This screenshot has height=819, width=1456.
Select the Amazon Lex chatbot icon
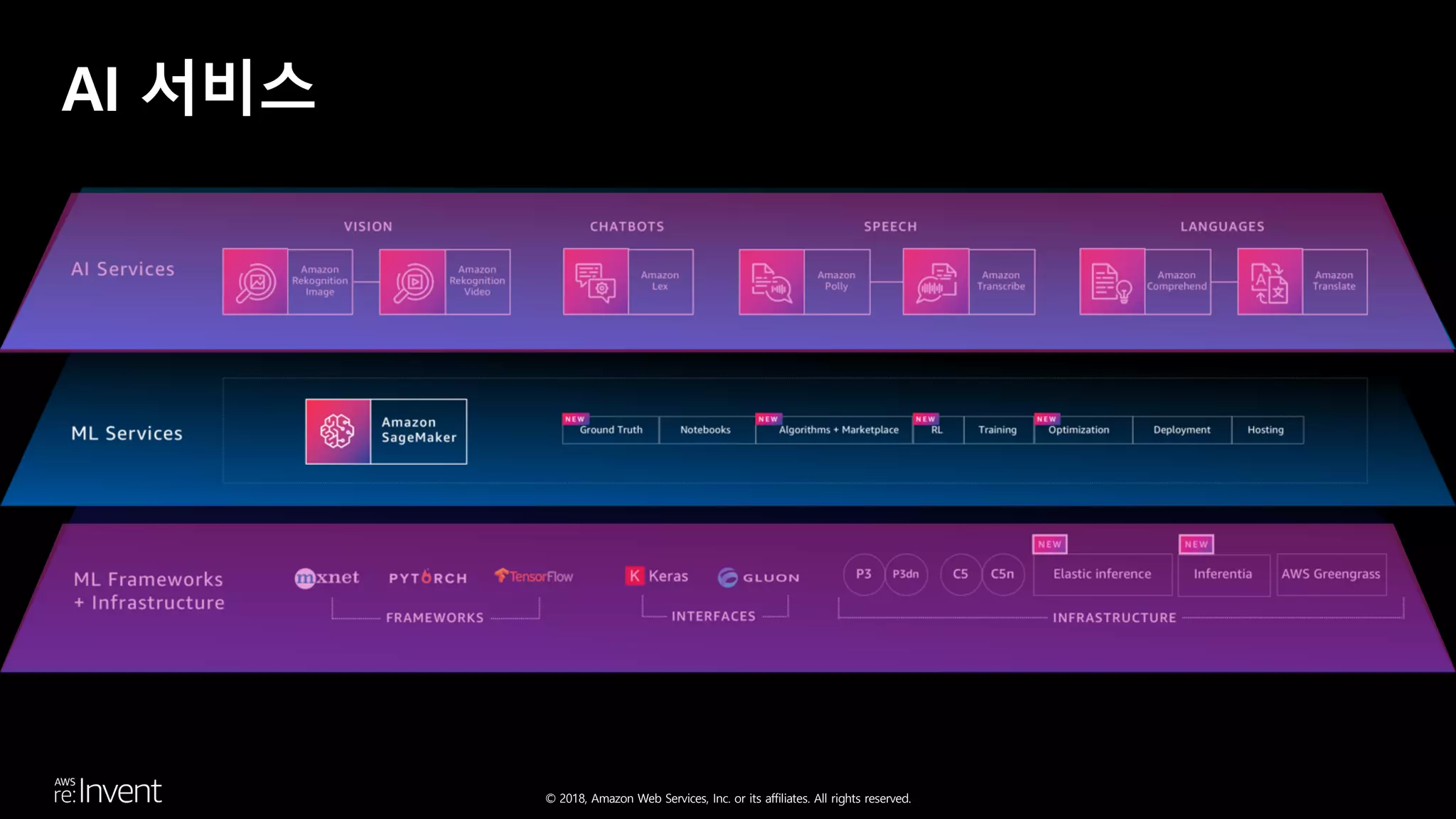click(x=596, y=282)
